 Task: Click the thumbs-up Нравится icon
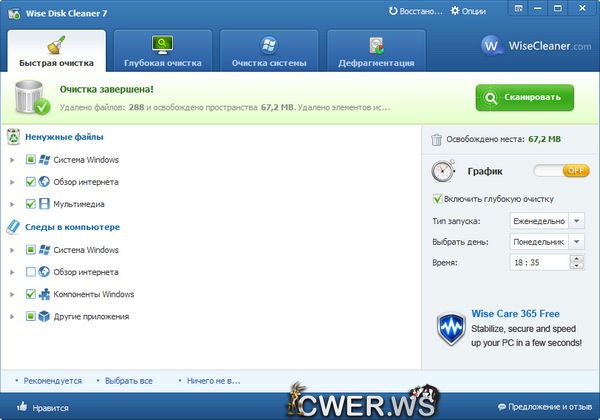[x=21, y=407]
